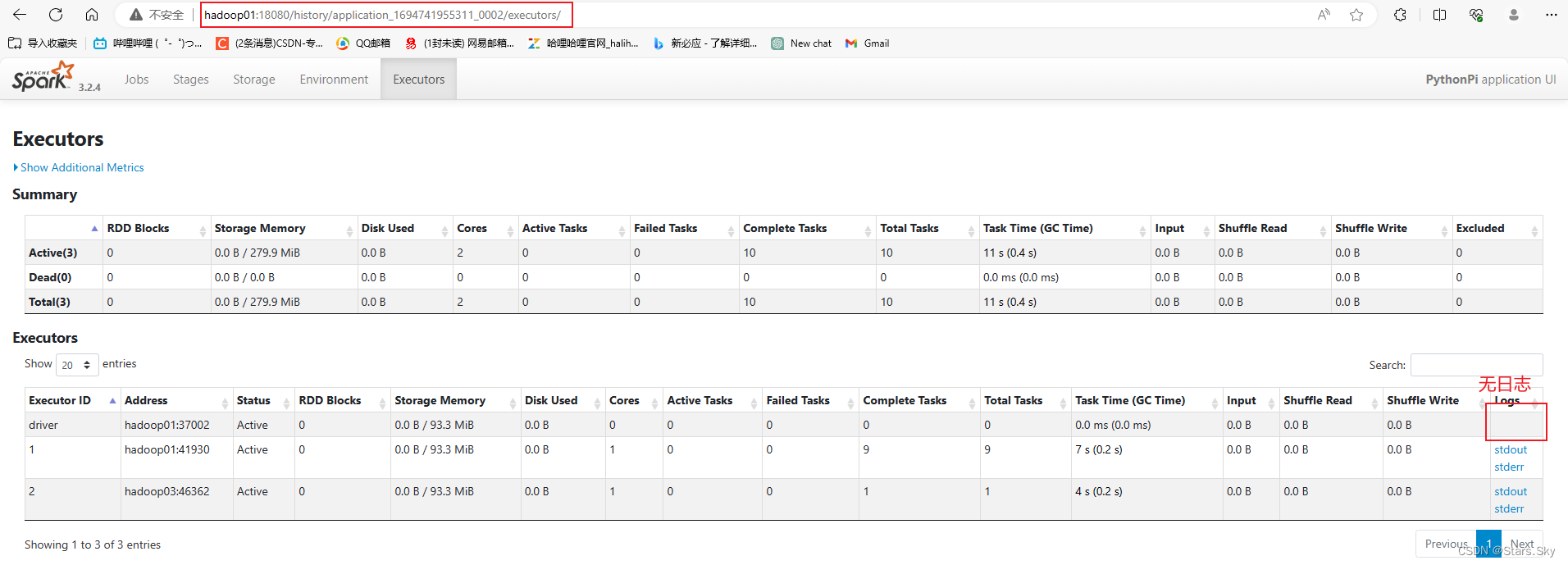Sort executors by the Executor ID column
This screenshot has width=1568, height=565.
[60, 400]
